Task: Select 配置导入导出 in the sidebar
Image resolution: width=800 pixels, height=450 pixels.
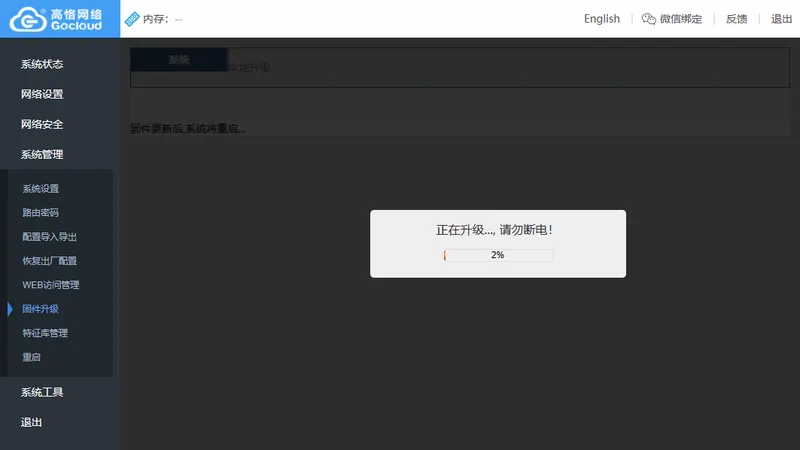Action: [49, 237]
